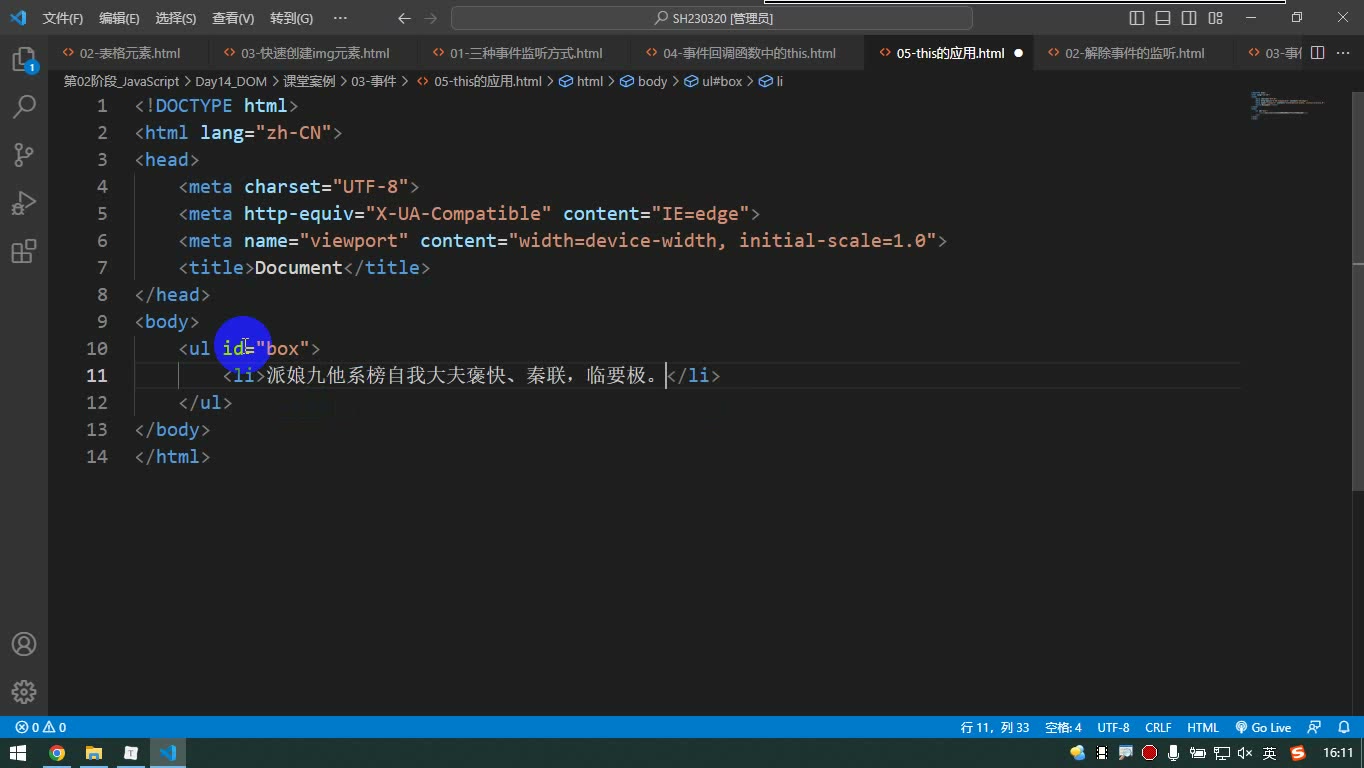Screen dimensions: 1364x768
Task: Change the HTML language mode
Action: (x=1203, y=728)
